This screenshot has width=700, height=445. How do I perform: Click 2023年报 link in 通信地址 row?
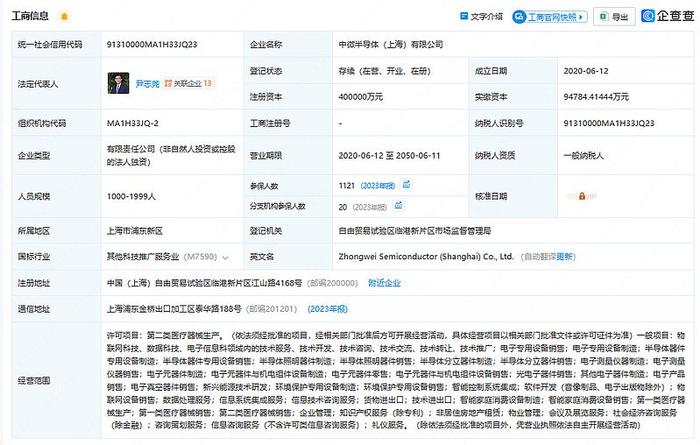click(327, 309)
